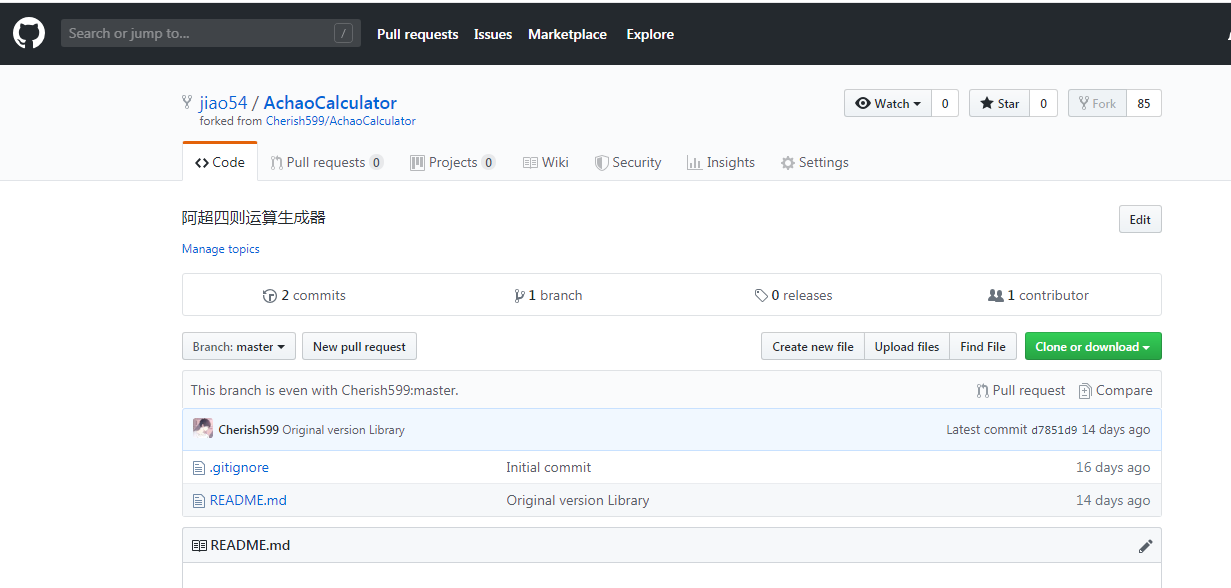Open the .gitignore file
The height and width of the screenshot is (588, 1231).
239,467
